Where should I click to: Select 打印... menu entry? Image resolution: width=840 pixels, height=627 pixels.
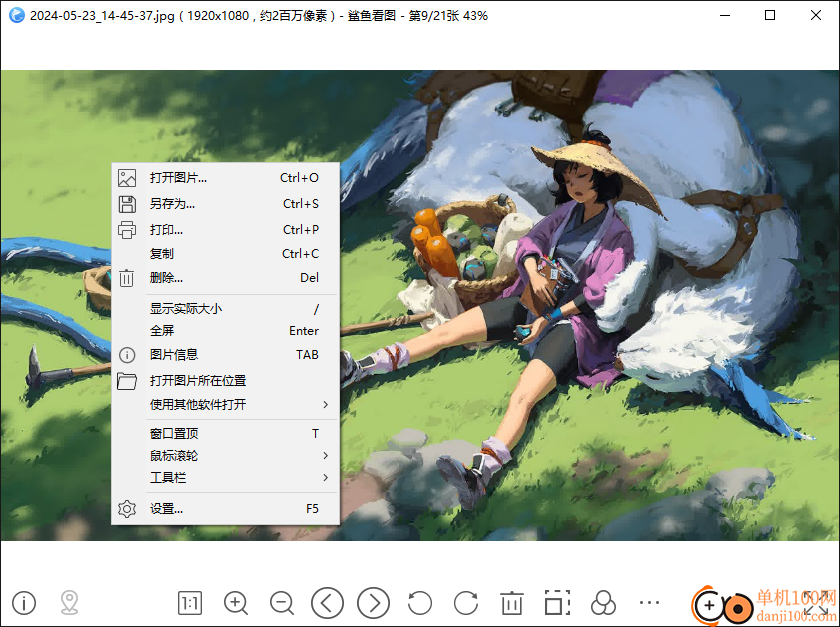(226, 229)
